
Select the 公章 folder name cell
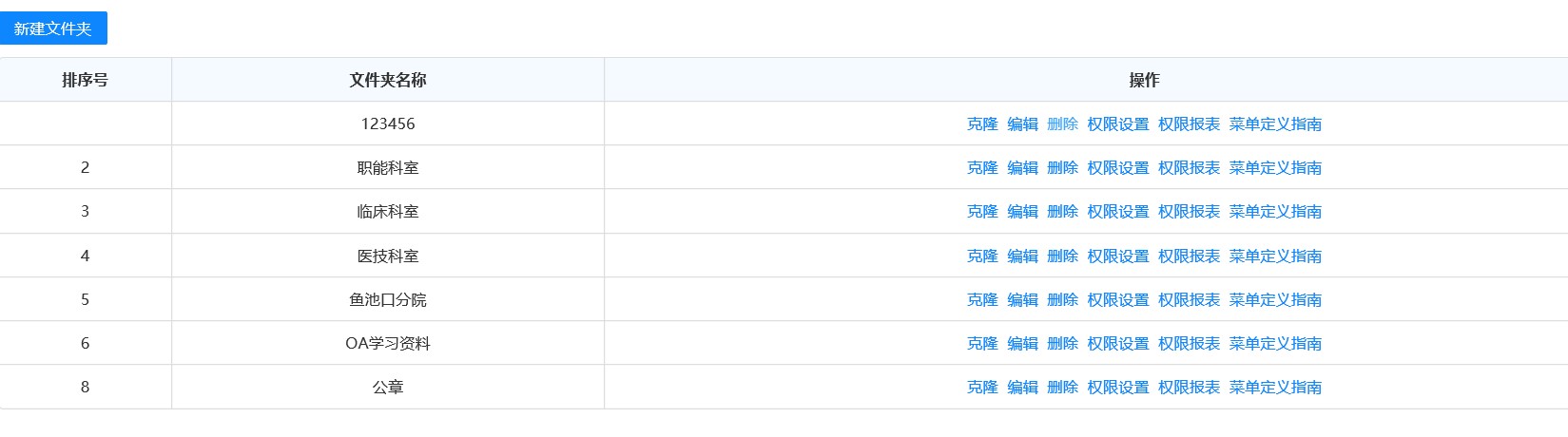(388, 387)
